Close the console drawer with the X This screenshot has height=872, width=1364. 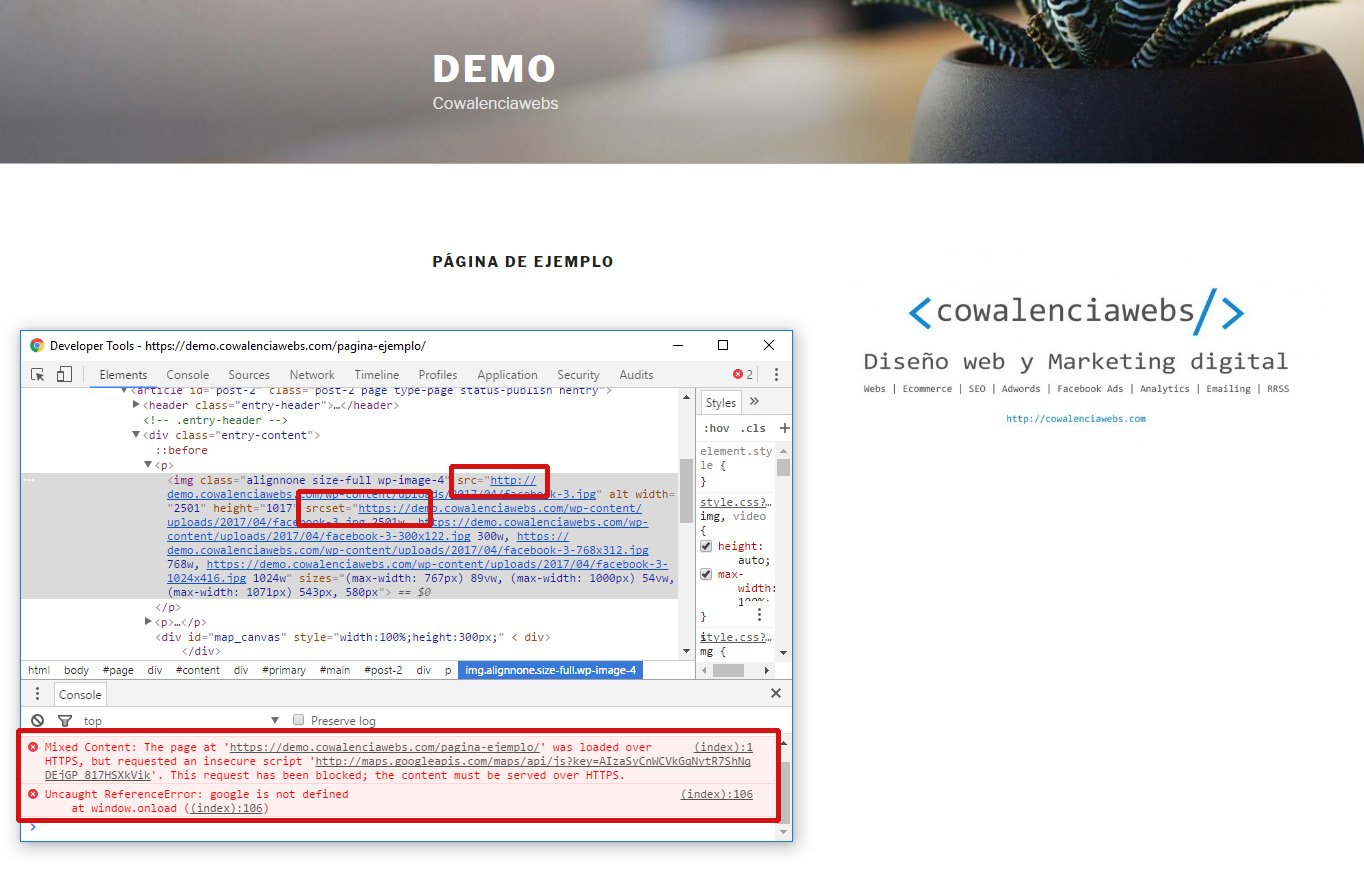pos(776,693)
